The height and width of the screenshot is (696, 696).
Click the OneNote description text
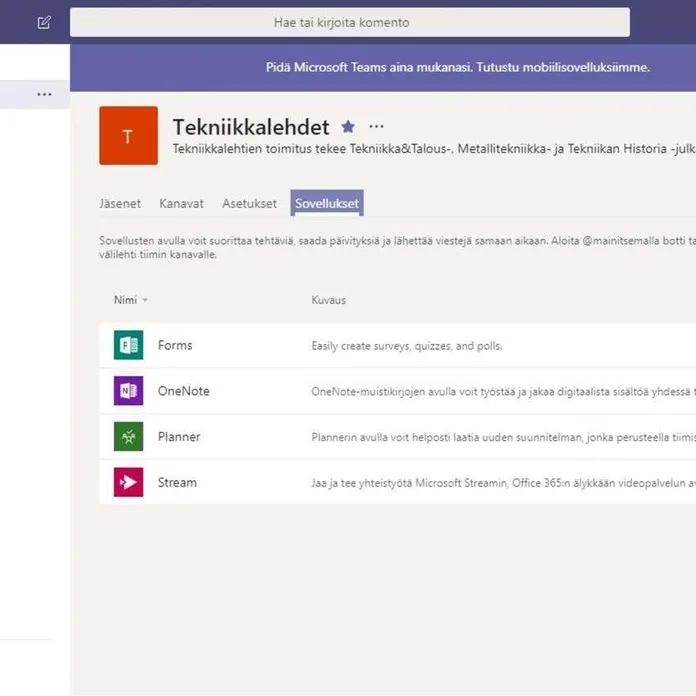point(502,391)
